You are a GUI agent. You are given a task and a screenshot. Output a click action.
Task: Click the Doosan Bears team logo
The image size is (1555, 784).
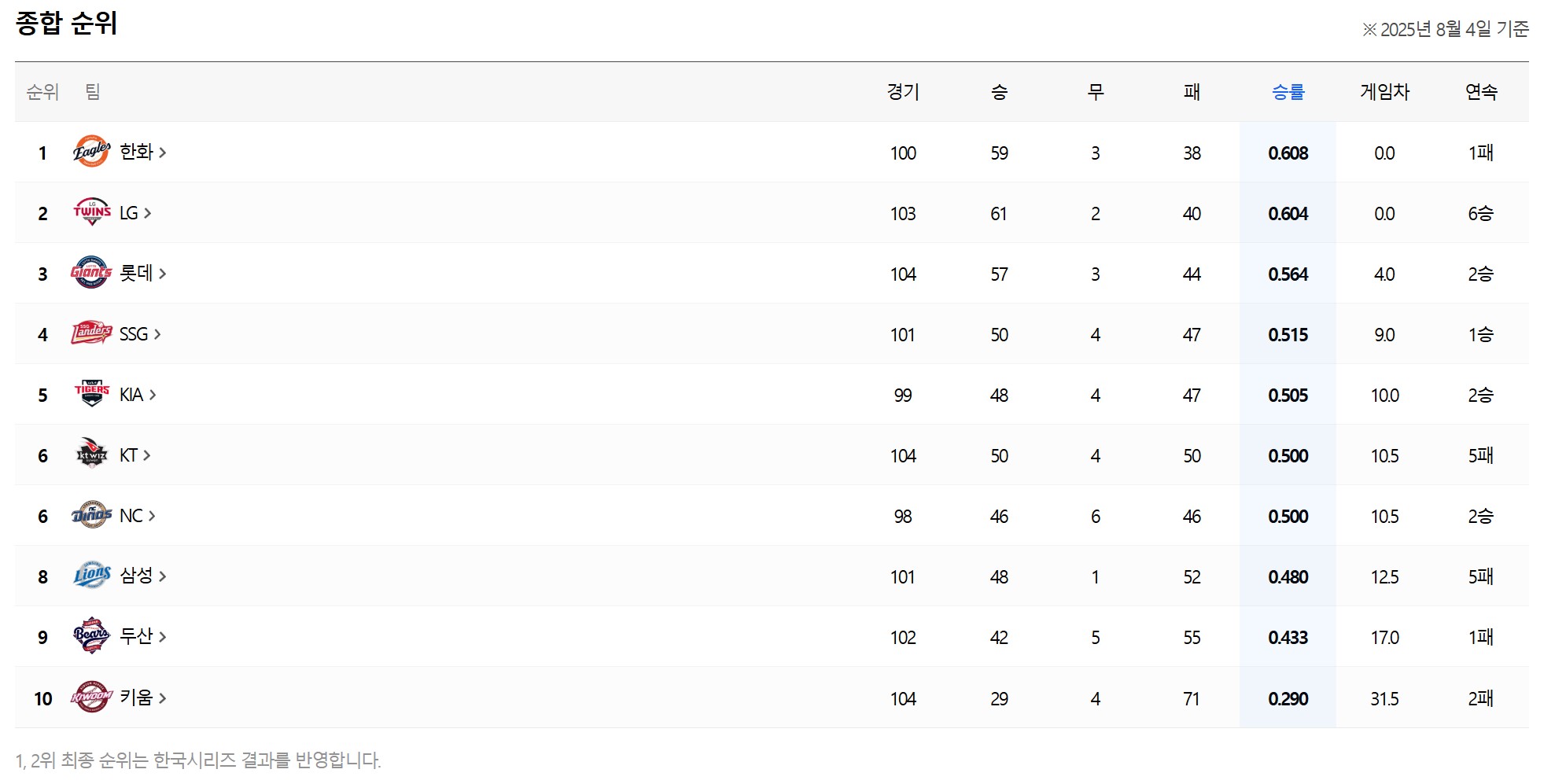click(x=91, y=636)
